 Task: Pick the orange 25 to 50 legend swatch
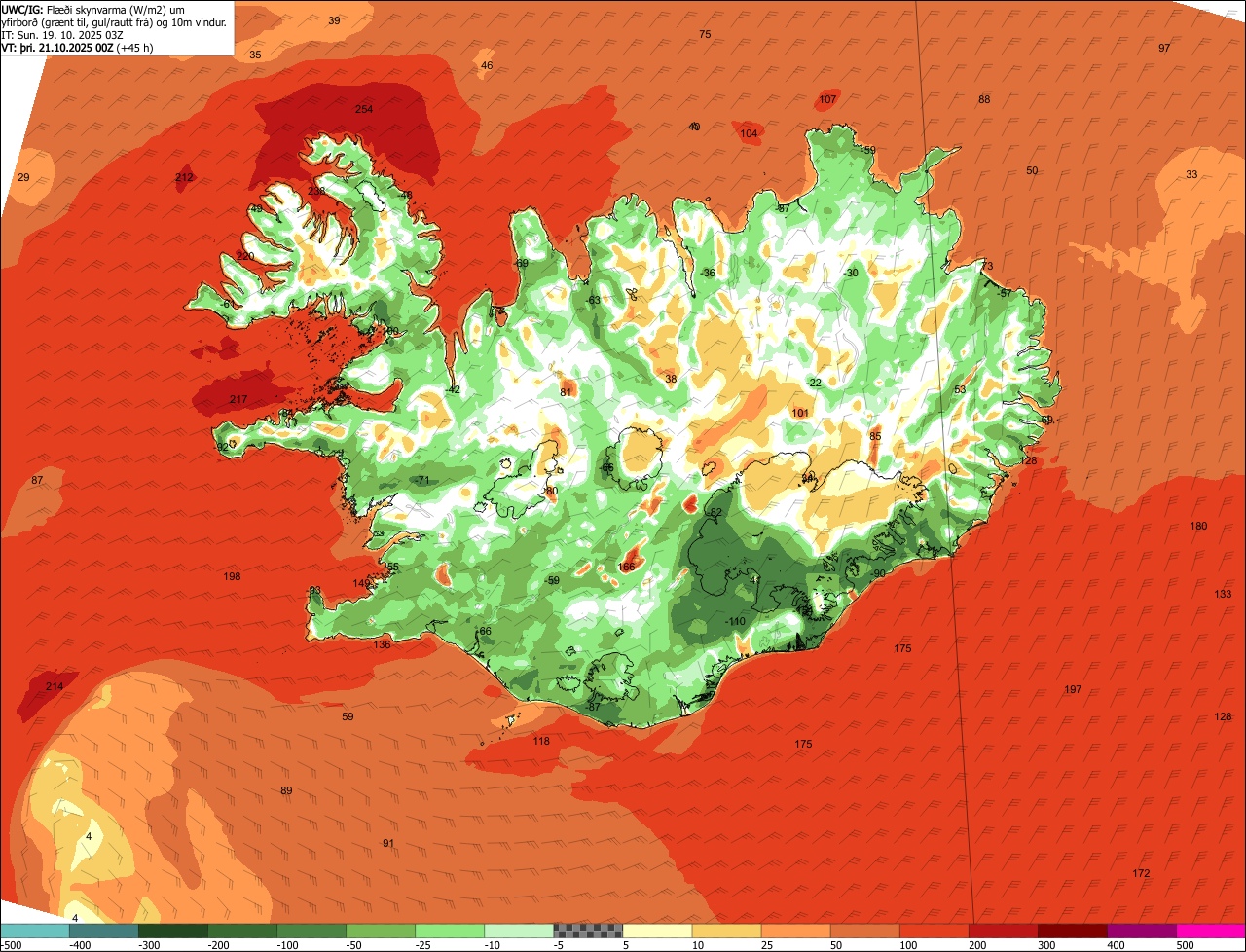click(796, 931)
